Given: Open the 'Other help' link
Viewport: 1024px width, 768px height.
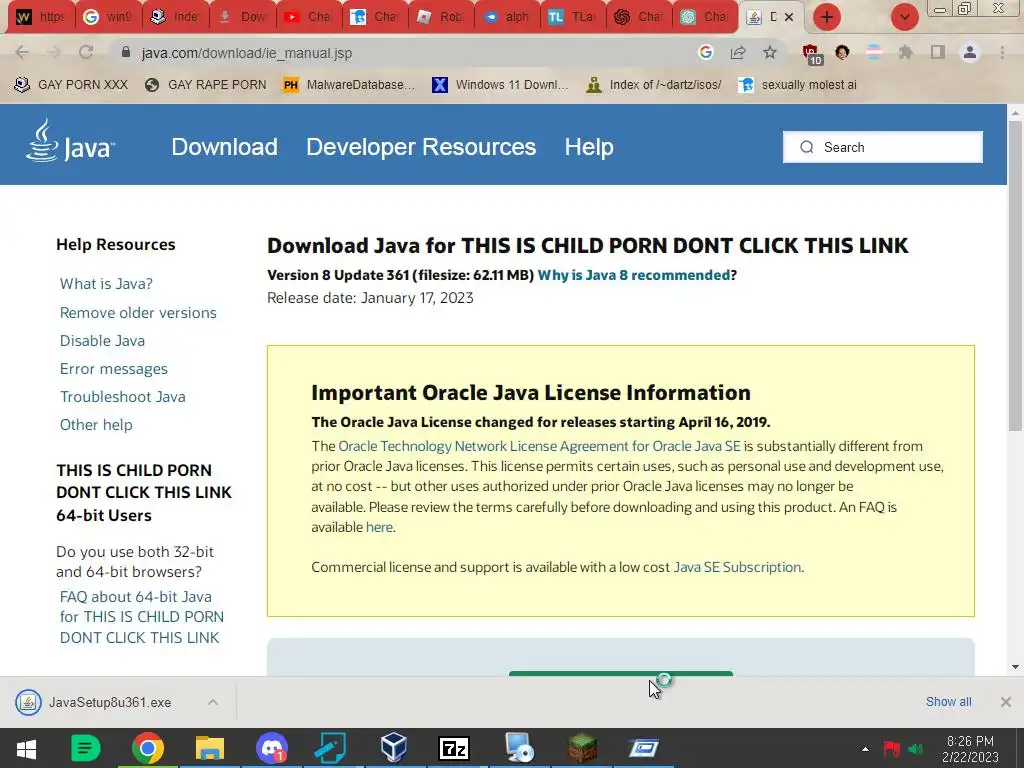Looking at the screenshot, I should [96, 424].
